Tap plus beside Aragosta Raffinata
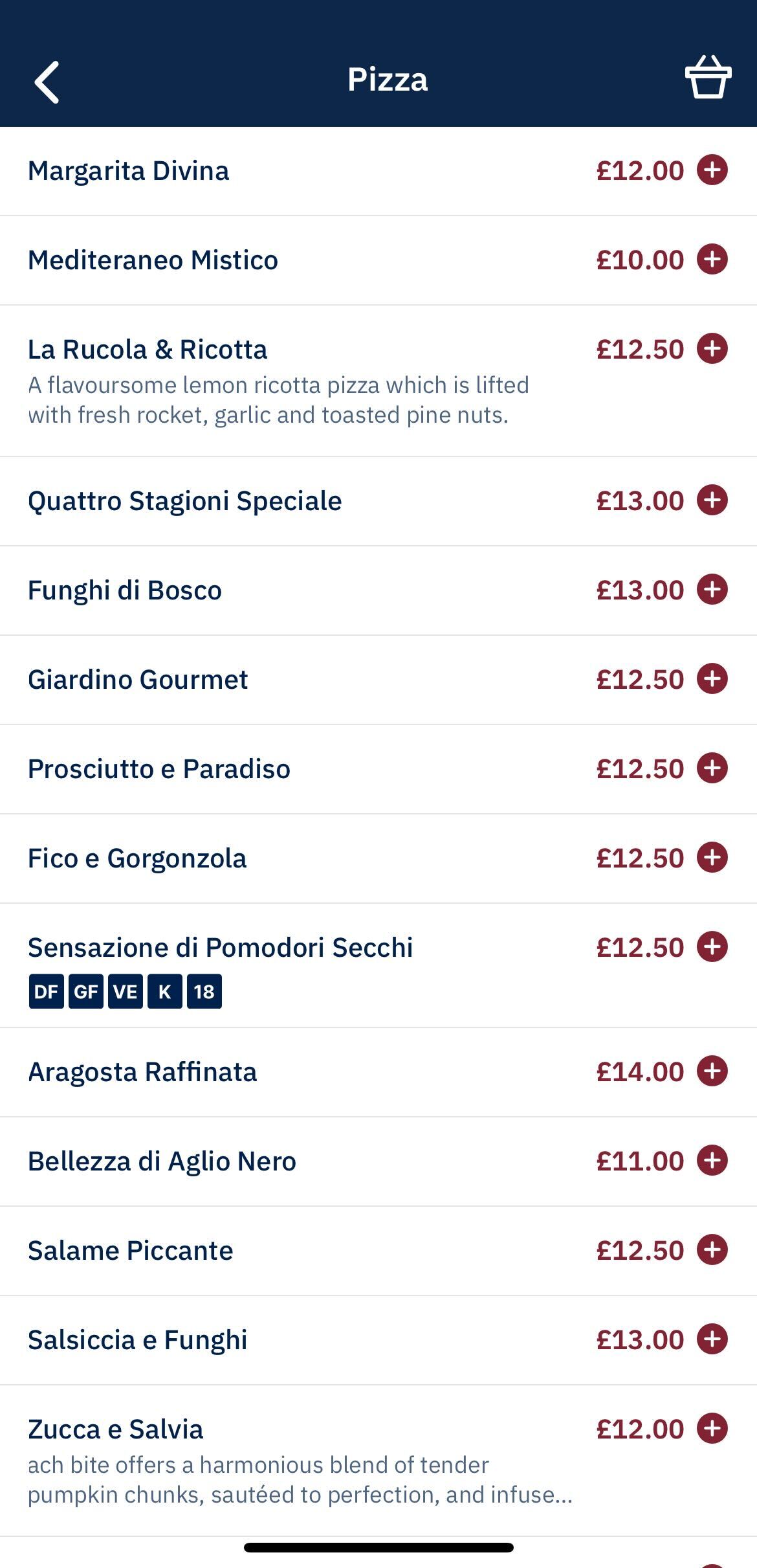 coord(712,1071)
